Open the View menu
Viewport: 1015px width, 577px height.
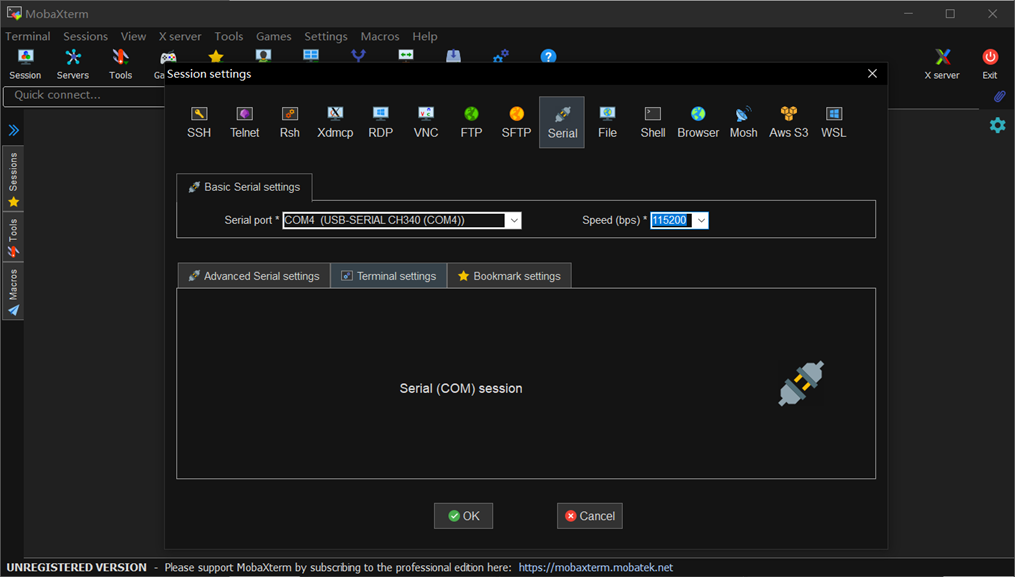133,36
